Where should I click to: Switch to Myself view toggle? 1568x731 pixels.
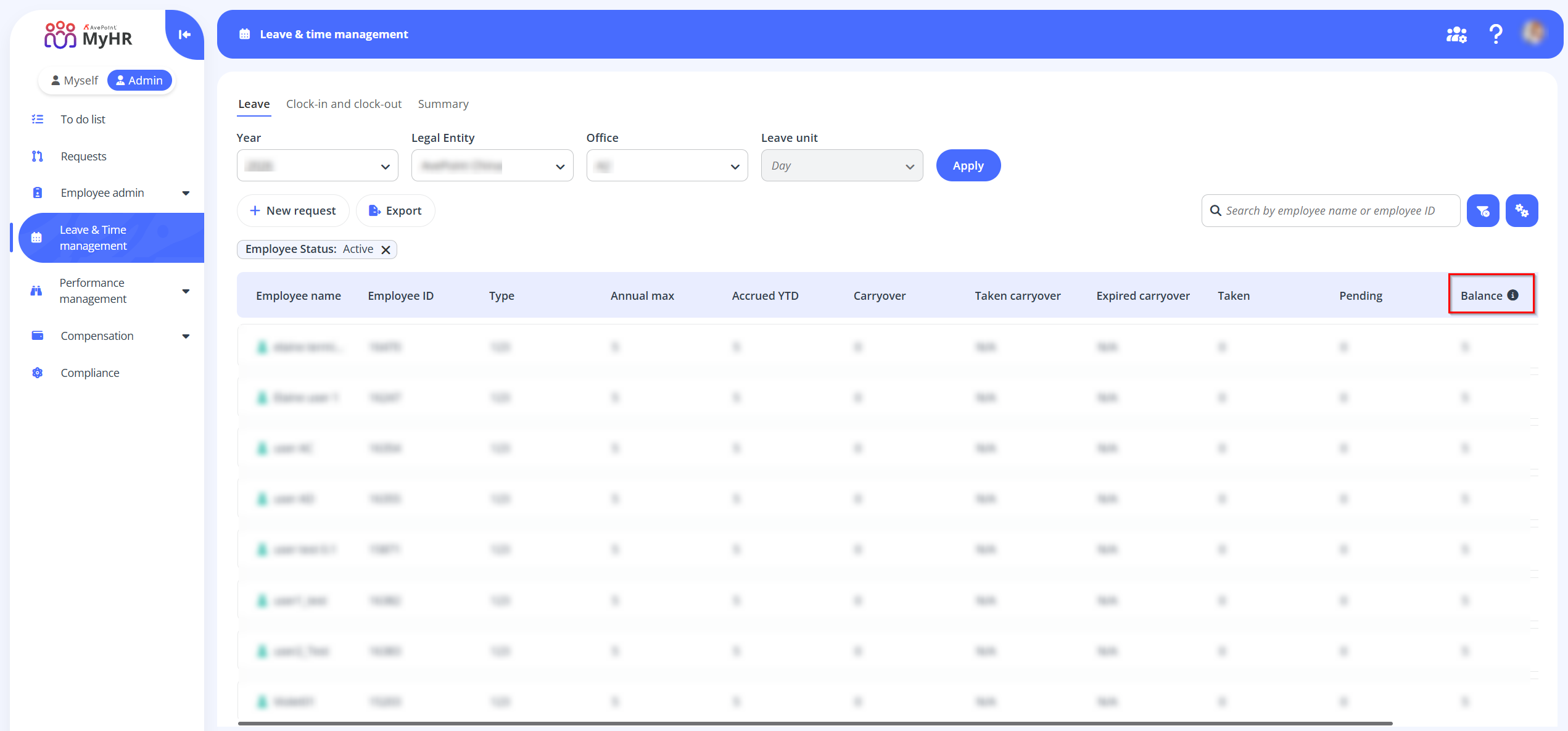tap(75, 81)
